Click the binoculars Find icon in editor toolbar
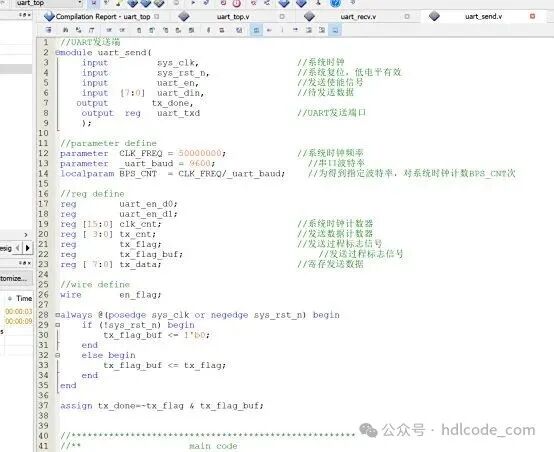This screenshot has width=554, height=452. pyautogui.click(x=65, y=30)
